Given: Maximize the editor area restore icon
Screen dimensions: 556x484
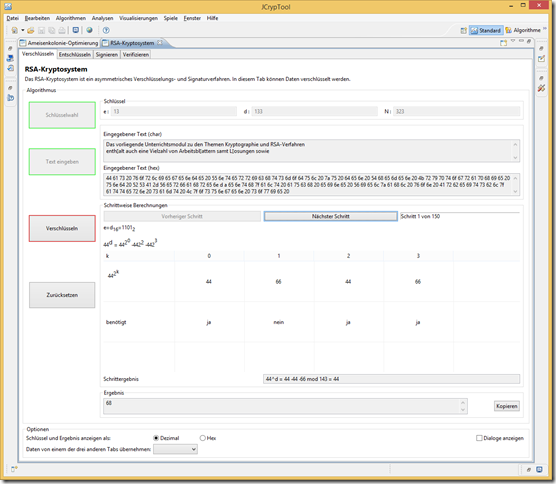Looking at the screenshot, I should click(x=529, y=41).
